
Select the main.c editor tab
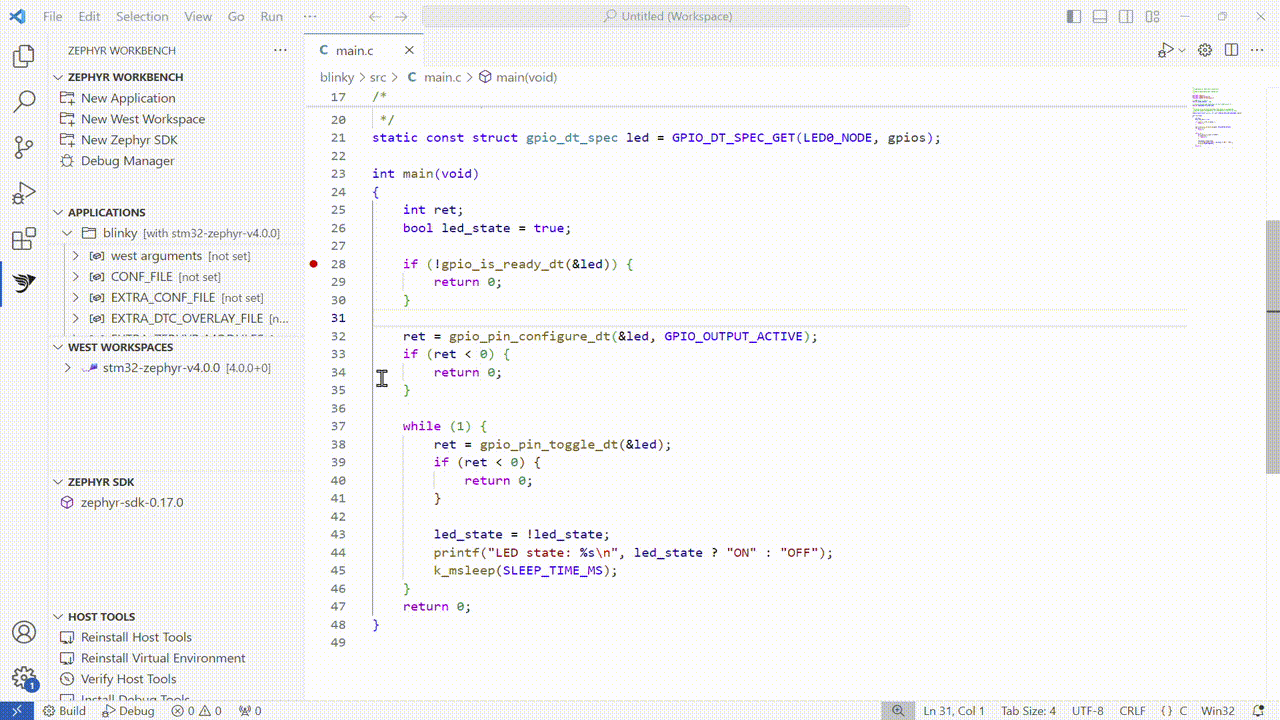(x=354, y=50)
